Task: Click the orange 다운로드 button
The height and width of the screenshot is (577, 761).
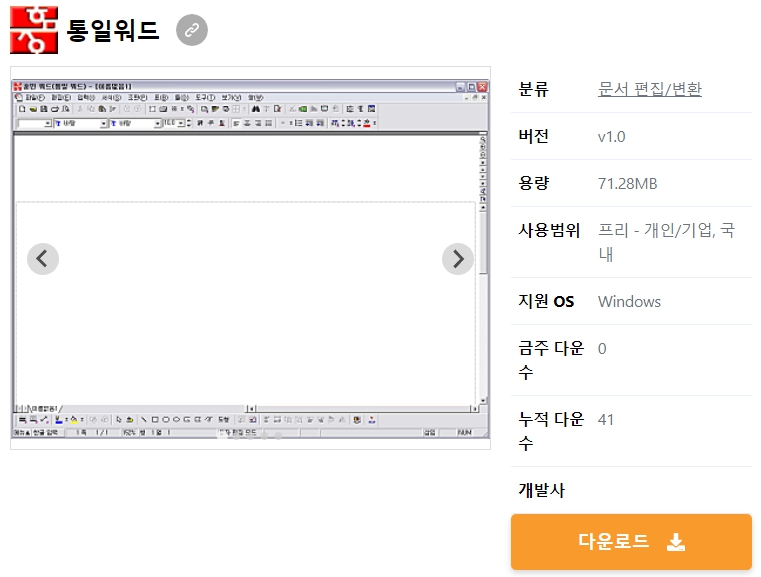Action: (631, 542)
